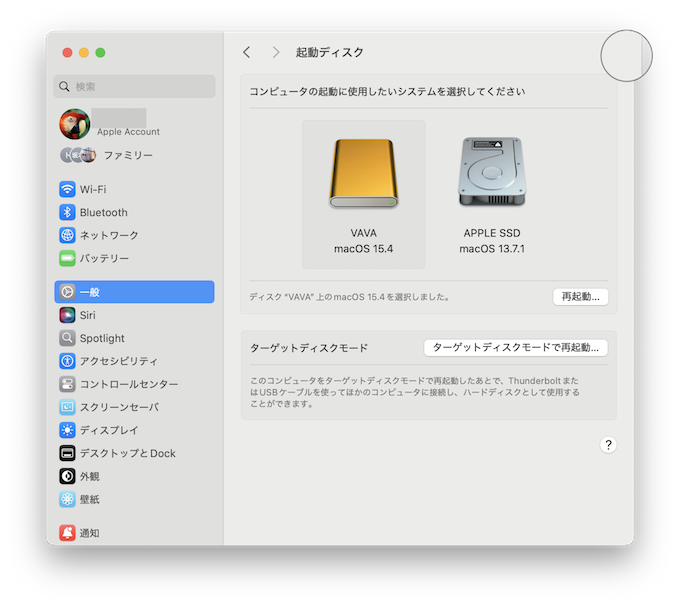Viewport: 680px width, 606px height.
Task: Click the parrot account avatar
Action: pos(75,124)
